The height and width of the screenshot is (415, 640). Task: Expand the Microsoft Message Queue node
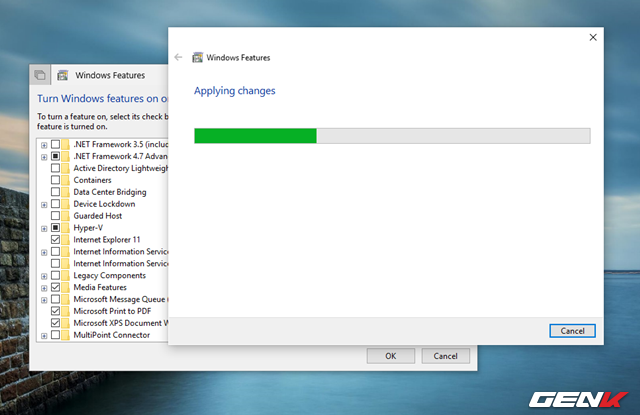[44, 300]
